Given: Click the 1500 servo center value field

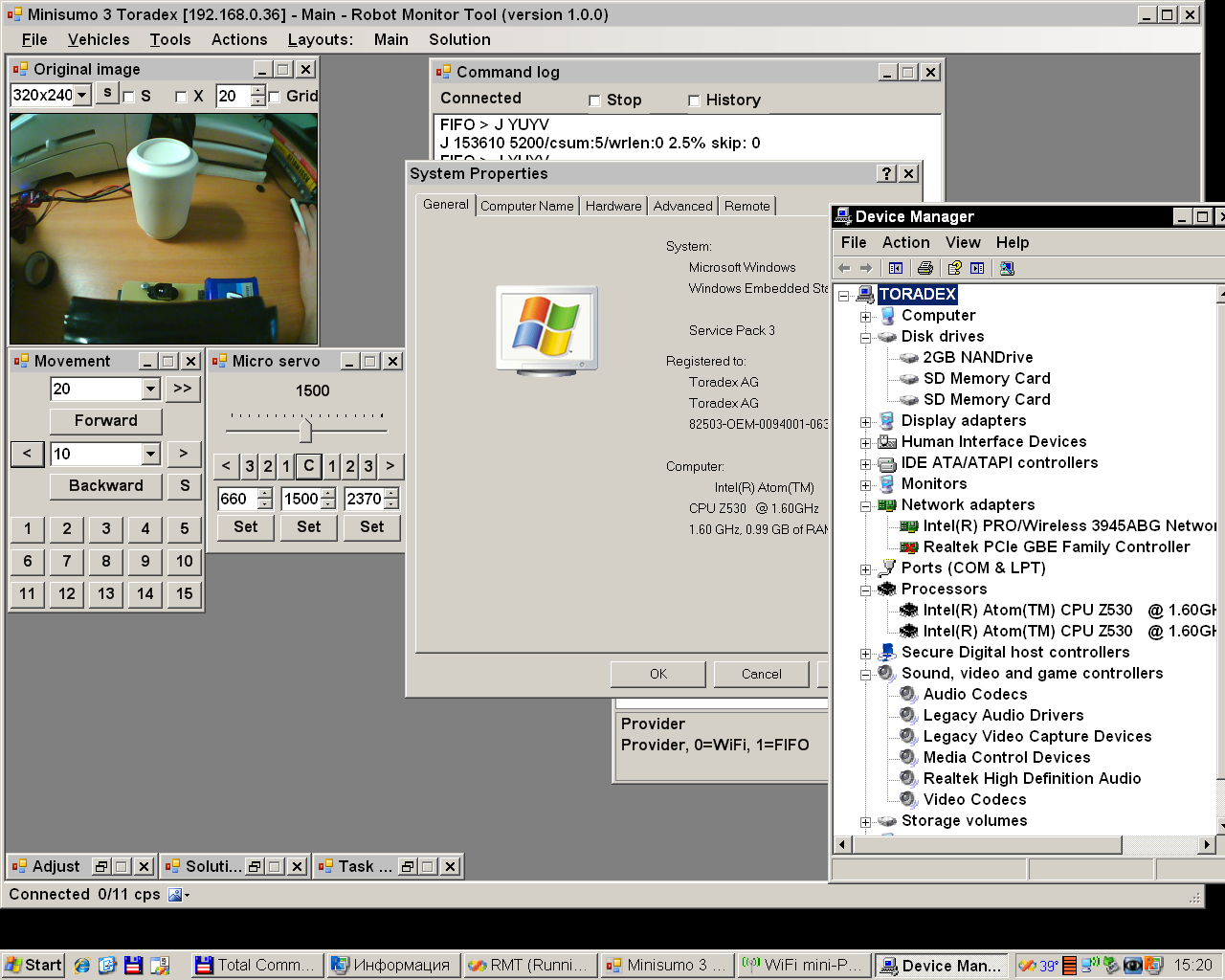Looking at the screenshot, I should tap(301, 499).
